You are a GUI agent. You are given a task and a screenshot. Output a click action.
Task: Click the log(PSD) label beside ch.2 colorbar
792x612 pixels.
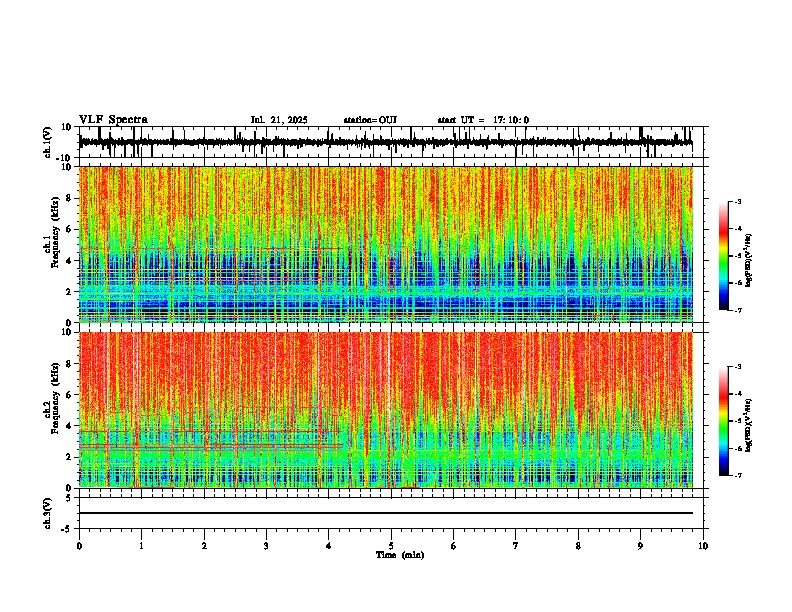point(748,425)
